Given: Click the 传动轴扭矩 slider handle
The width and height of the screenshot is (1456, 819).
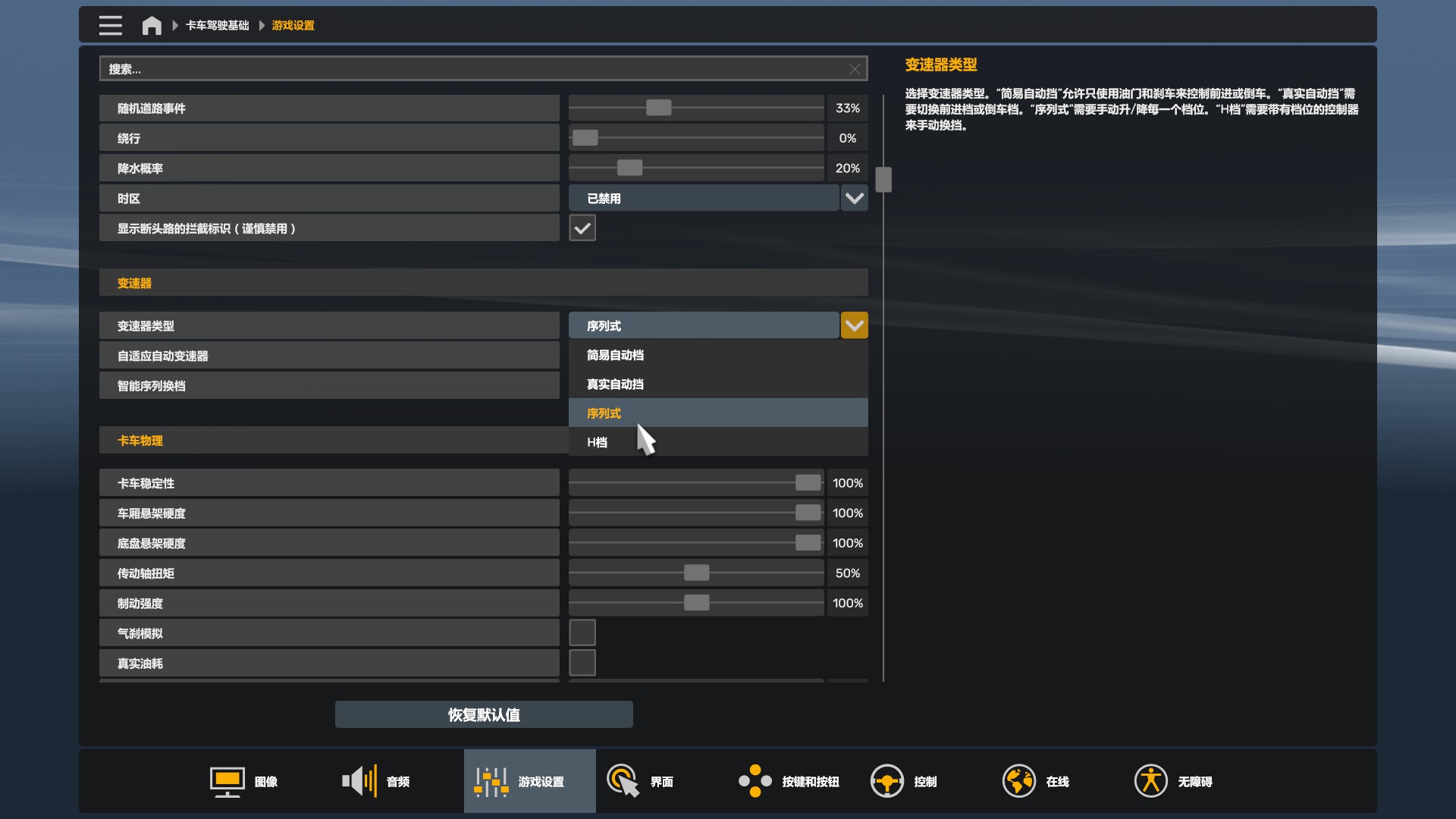Looking at the screenshot, I should coord(696,573).
